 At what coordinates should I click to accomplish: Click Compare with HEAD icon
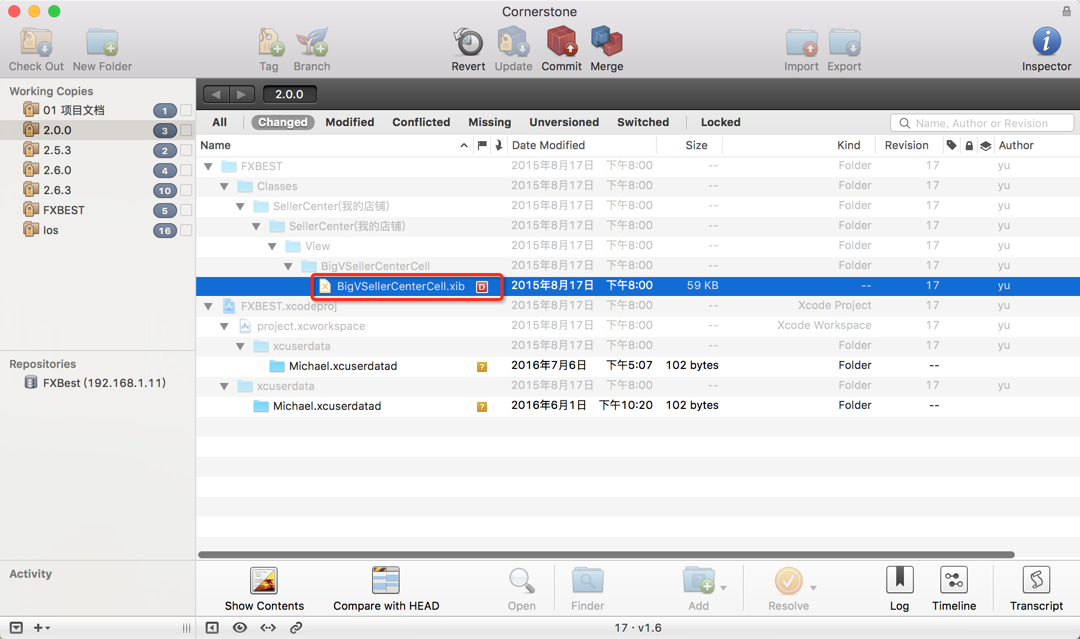[386, 580]
